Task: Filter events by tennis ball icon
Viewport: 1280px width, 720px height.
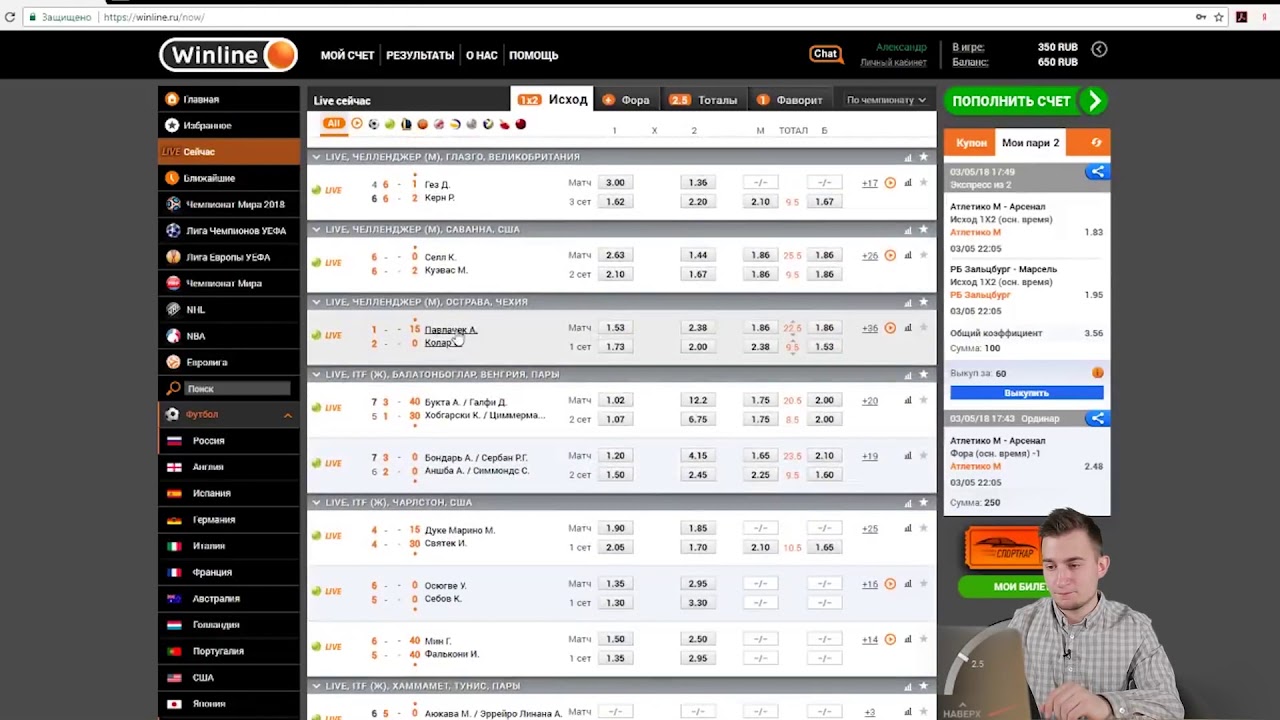Action: pos(390,124)
